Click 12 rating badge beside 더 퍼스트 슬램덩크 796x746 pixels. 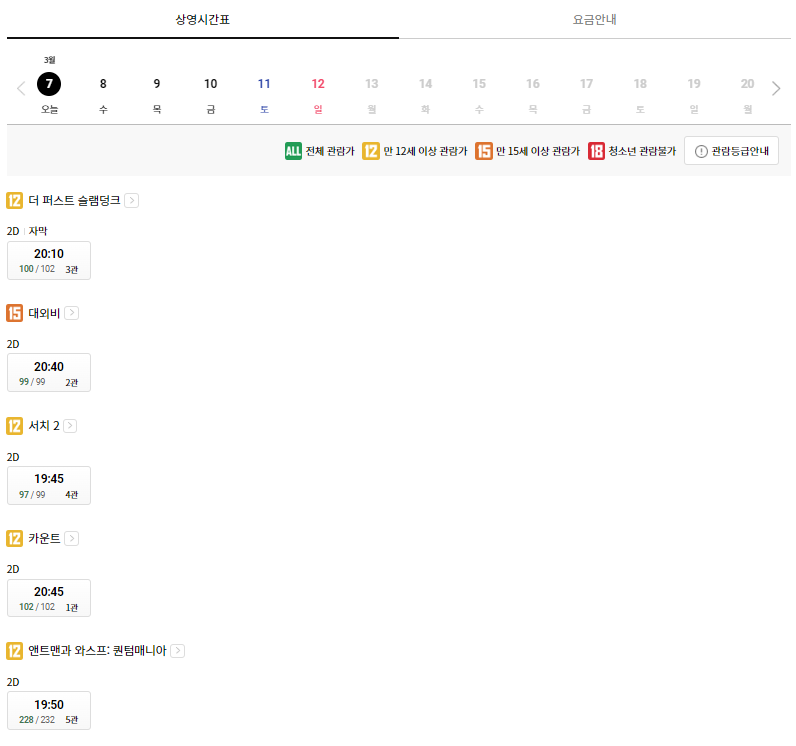(x=14, y=200)
